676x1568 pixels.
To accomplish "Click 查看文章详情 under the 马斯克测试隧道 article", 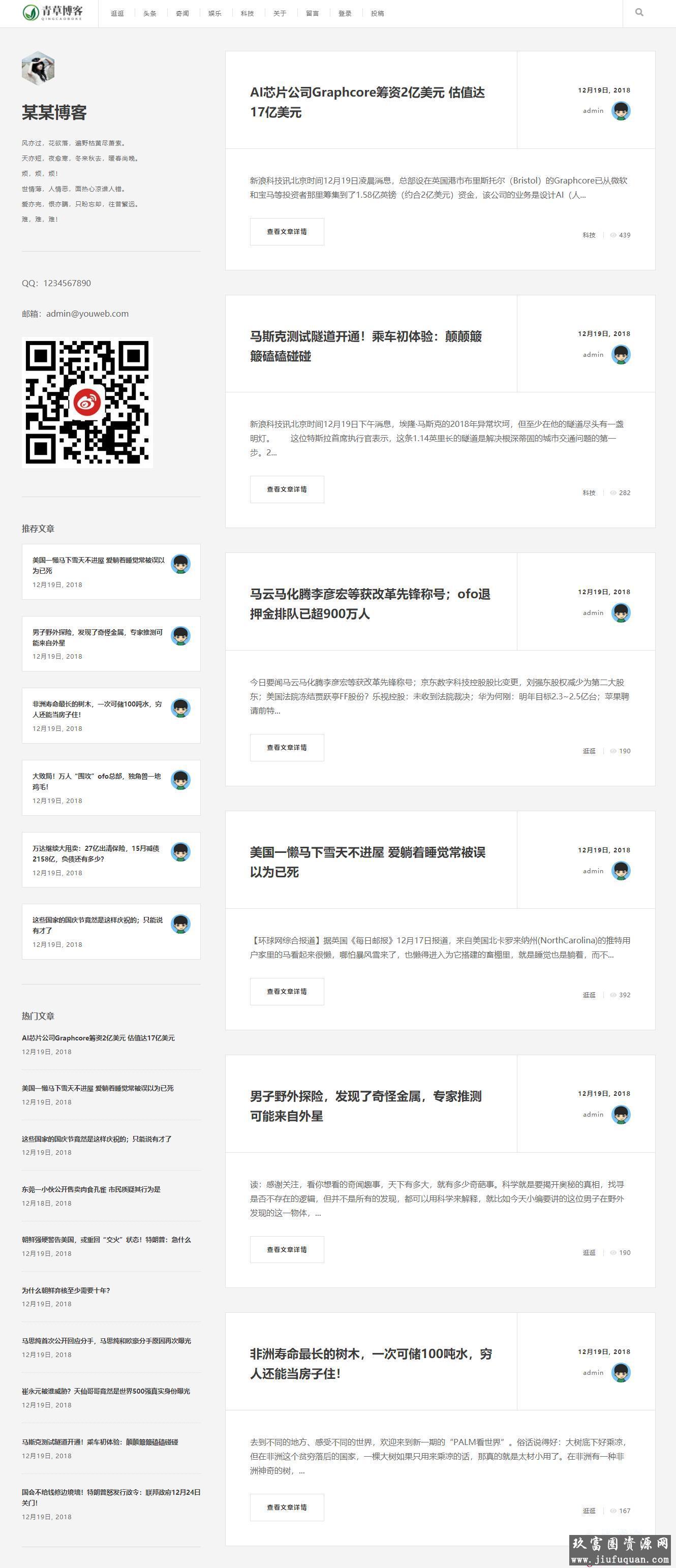I will pos(287,489).
